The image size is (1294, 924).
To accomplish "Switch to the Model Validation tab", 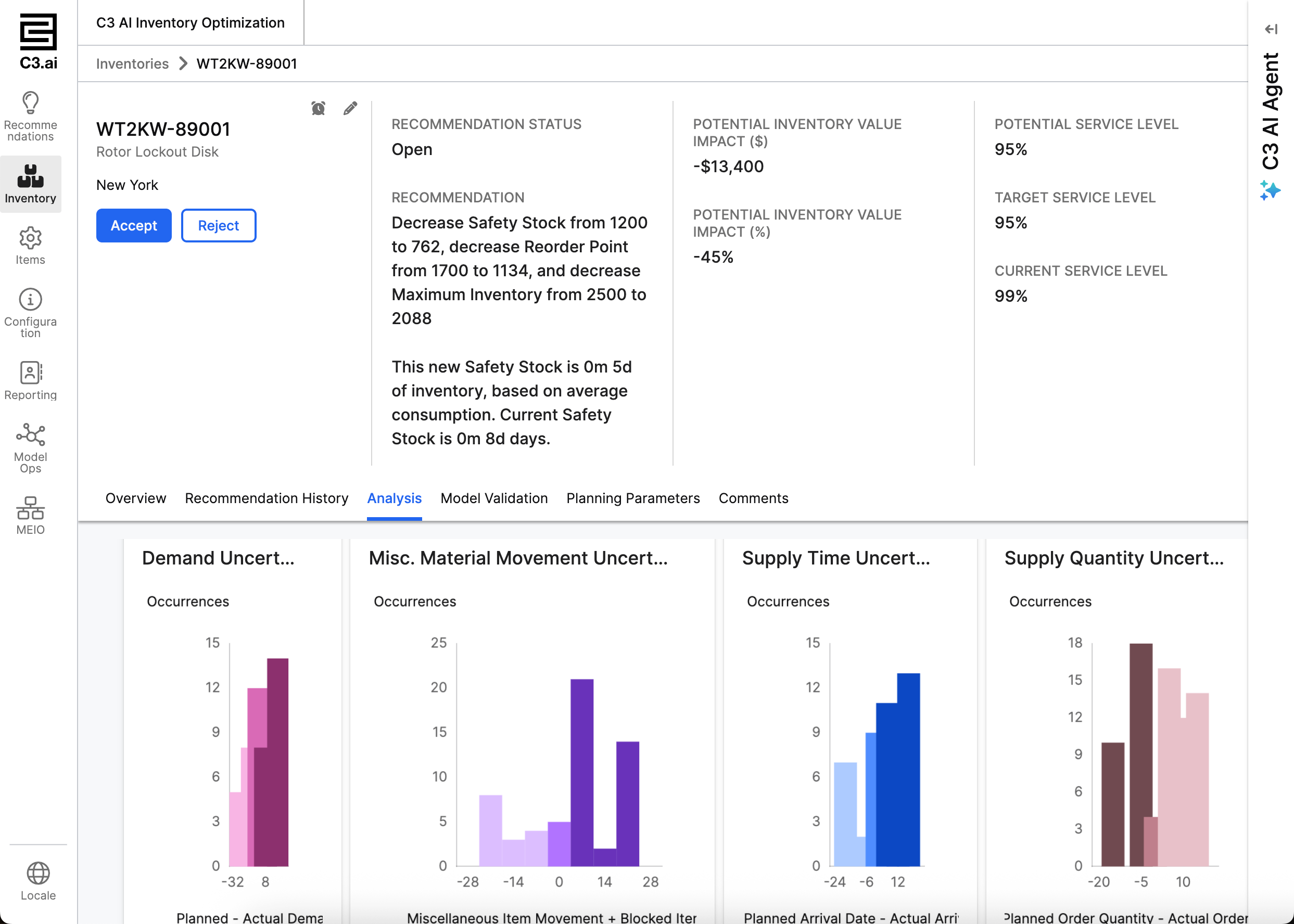I will coord(493,498).
